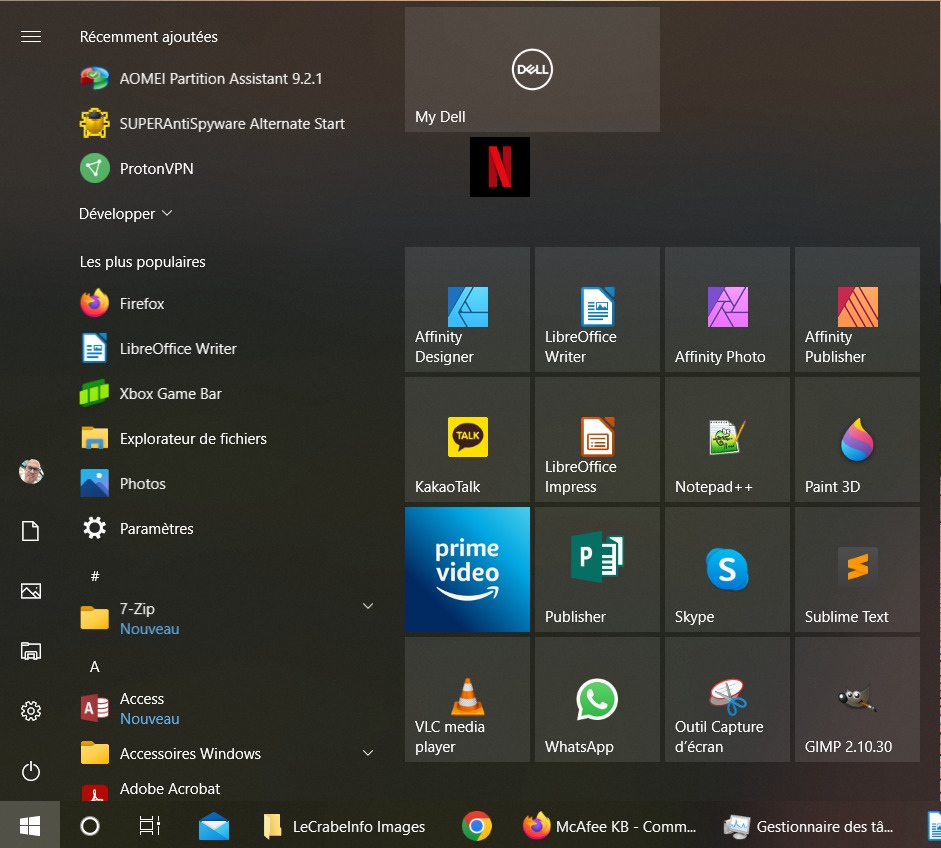This screenshot has width=941, height=848.
Task: Open the Mail app on the taskbar
Action: 214,826
